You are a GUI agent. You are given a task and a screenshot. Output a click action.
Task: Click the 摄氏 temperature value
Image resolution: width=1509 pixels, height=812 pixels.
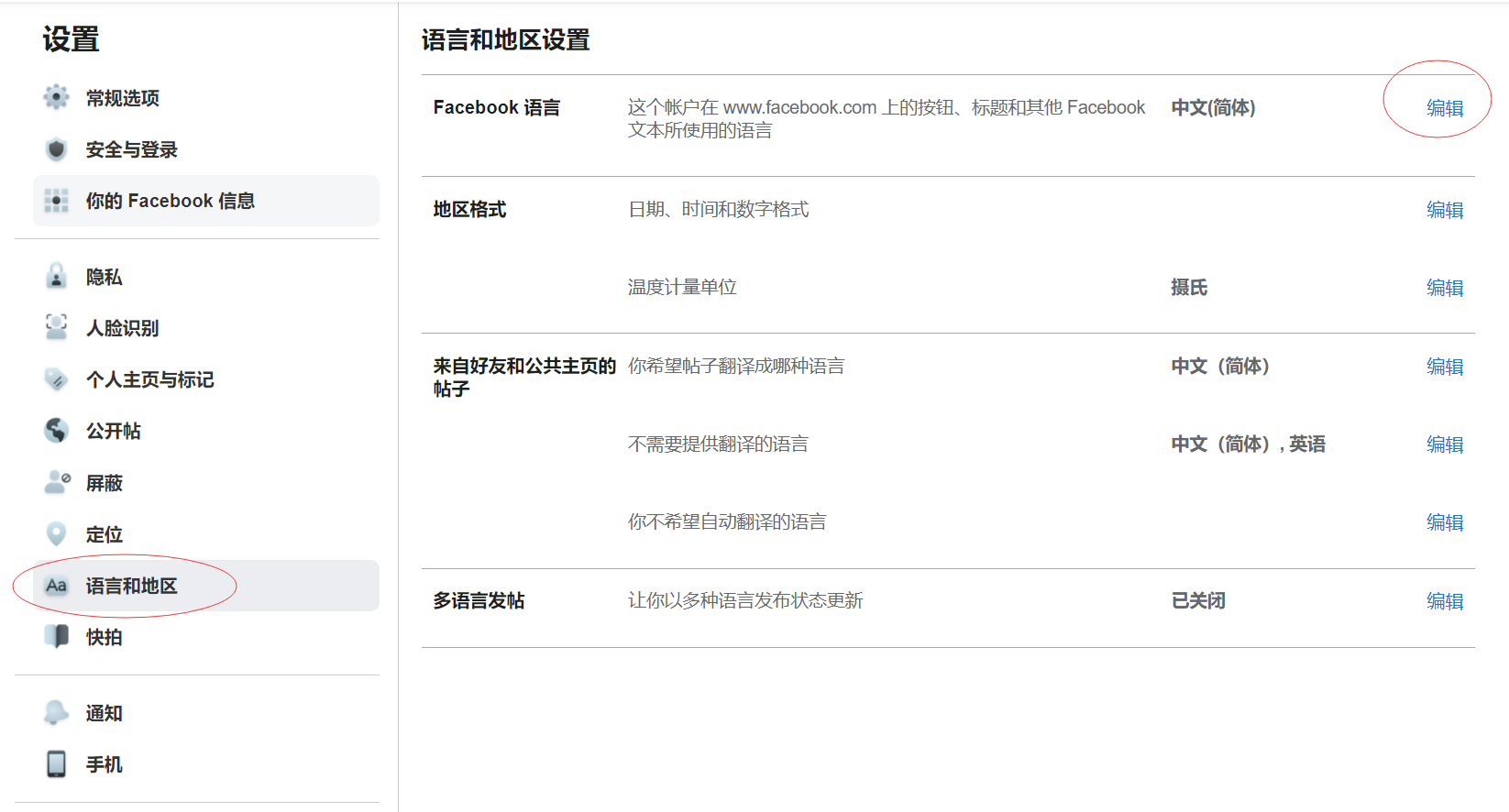tap(1189, 288)
